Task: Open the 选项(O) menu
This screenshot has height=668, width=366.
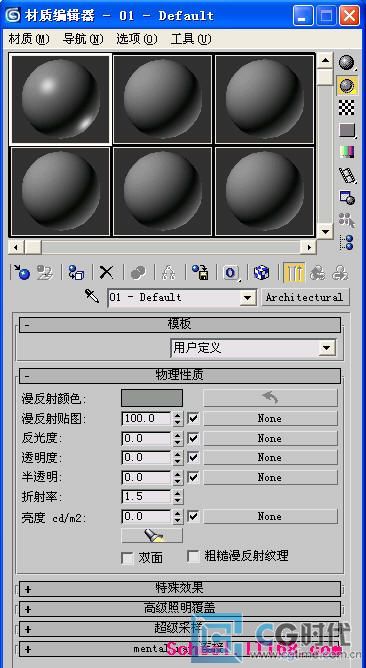Action: (x=137, y=39)
